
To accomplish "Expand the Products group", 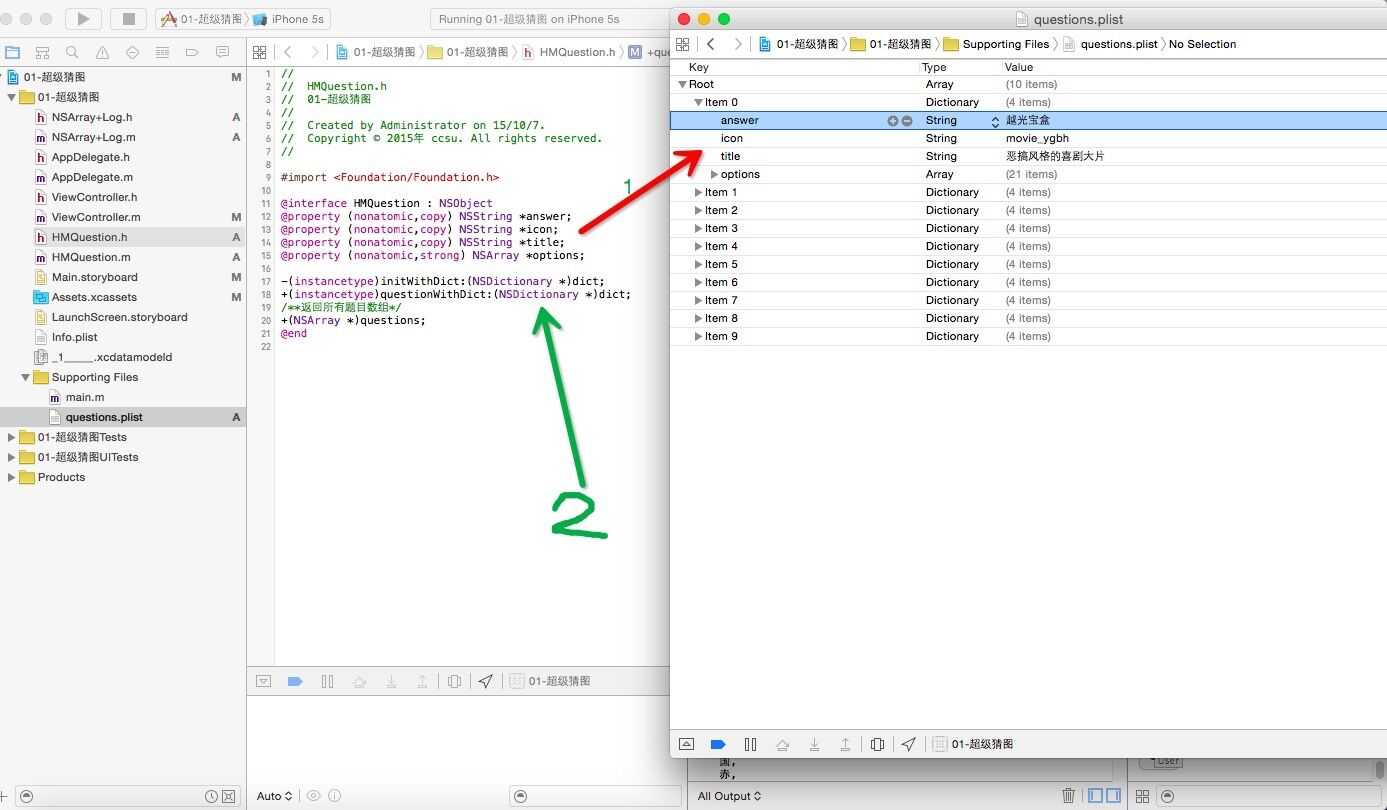I will [x=12, y=477].
